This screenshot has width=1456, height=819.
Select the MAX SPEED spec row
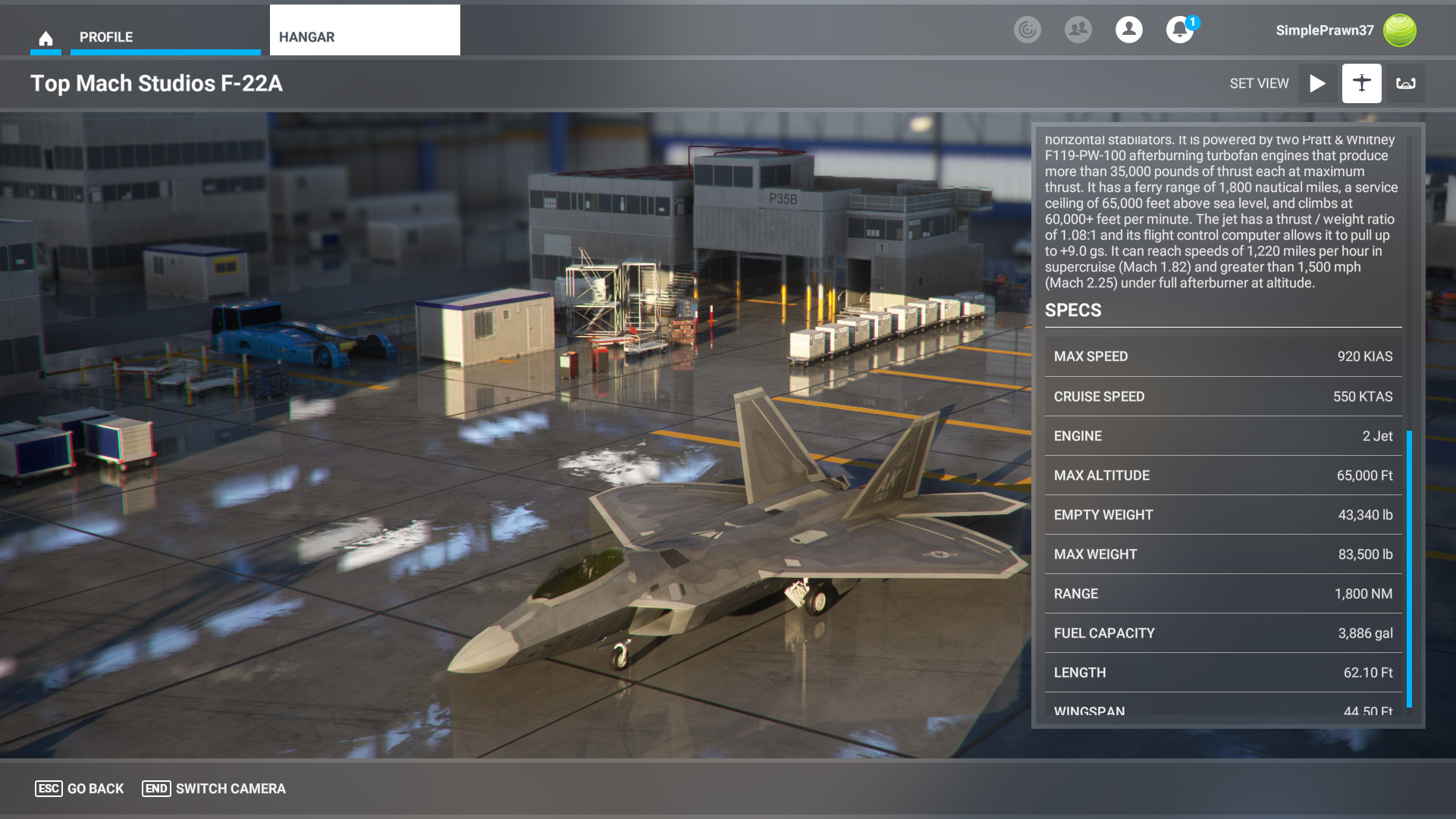click(1222, 356)
